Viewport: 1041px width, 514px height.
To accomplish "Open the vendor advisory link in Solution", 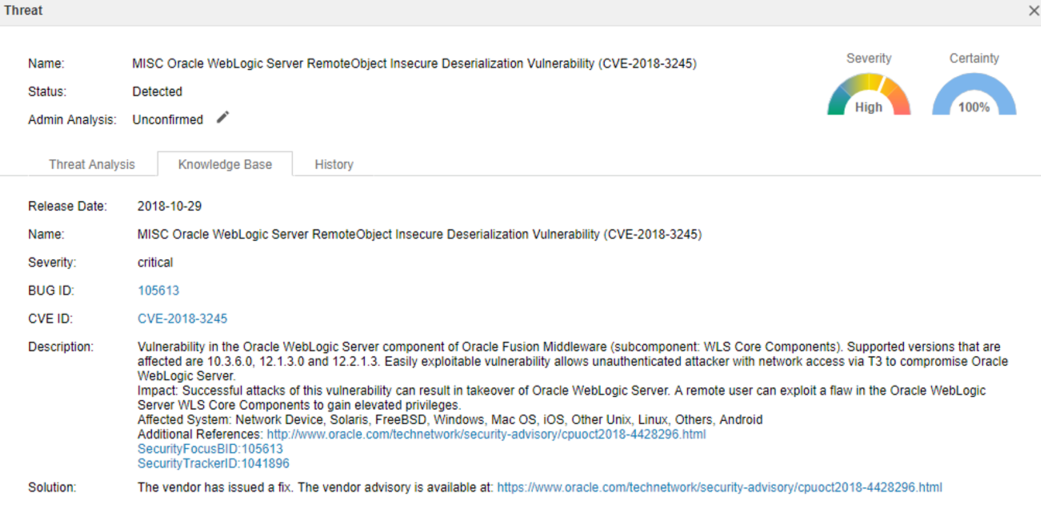I will [720, 487].
